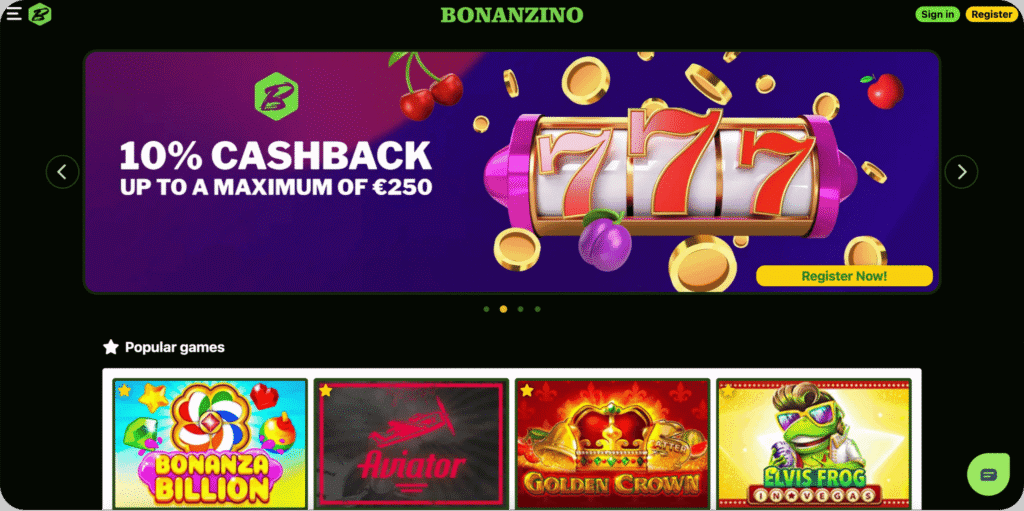Click the BONANZINO title logo
Image resolution: width=1024 pixels, height=511 pixels.
pos(512,14)
